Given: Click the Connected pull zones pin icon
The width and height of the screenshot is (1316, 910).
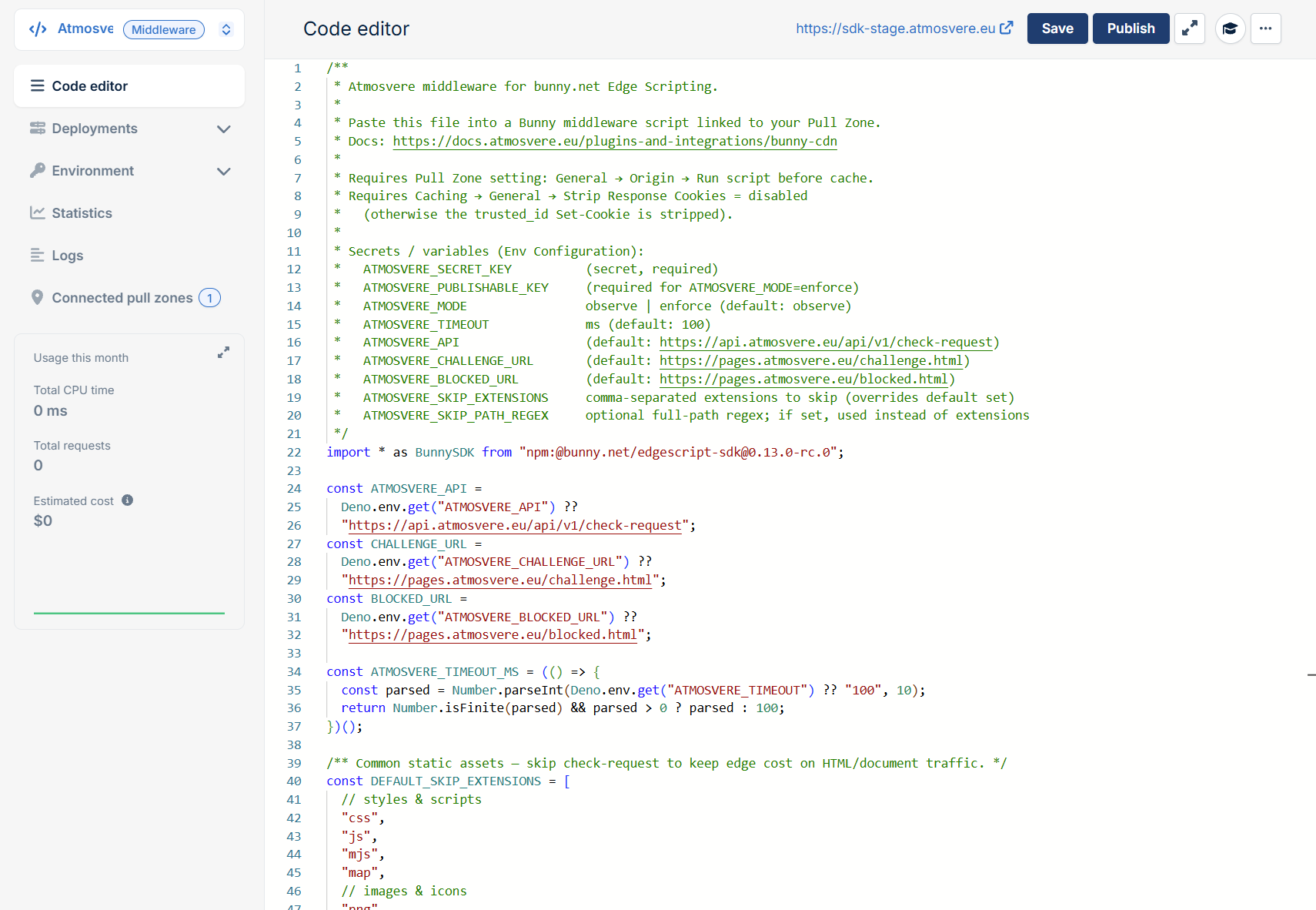Looking at the screenshot, I should point(37,297).
